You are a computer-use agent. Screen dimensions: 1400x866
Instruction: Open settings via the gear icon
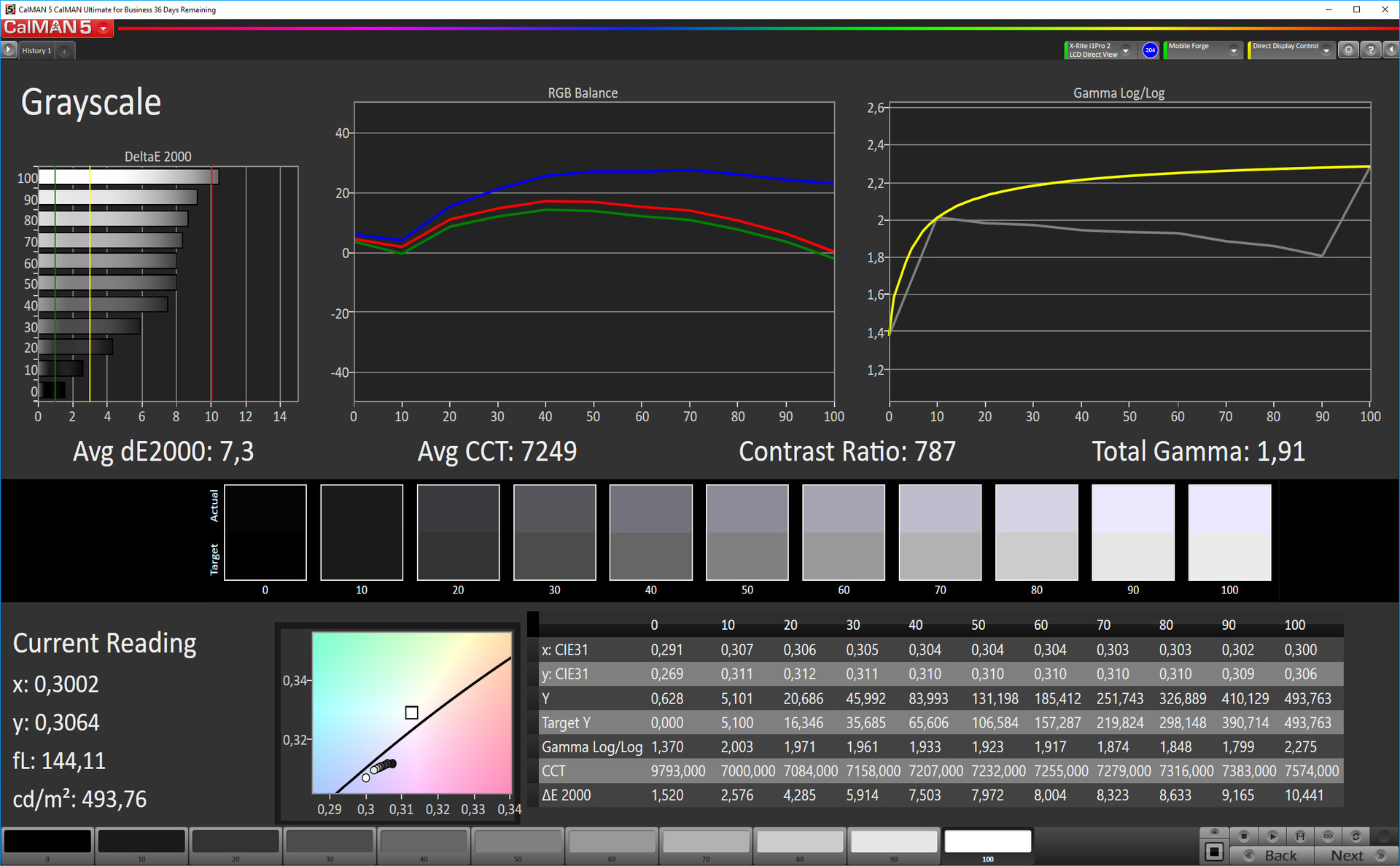tap(1348, 50)
